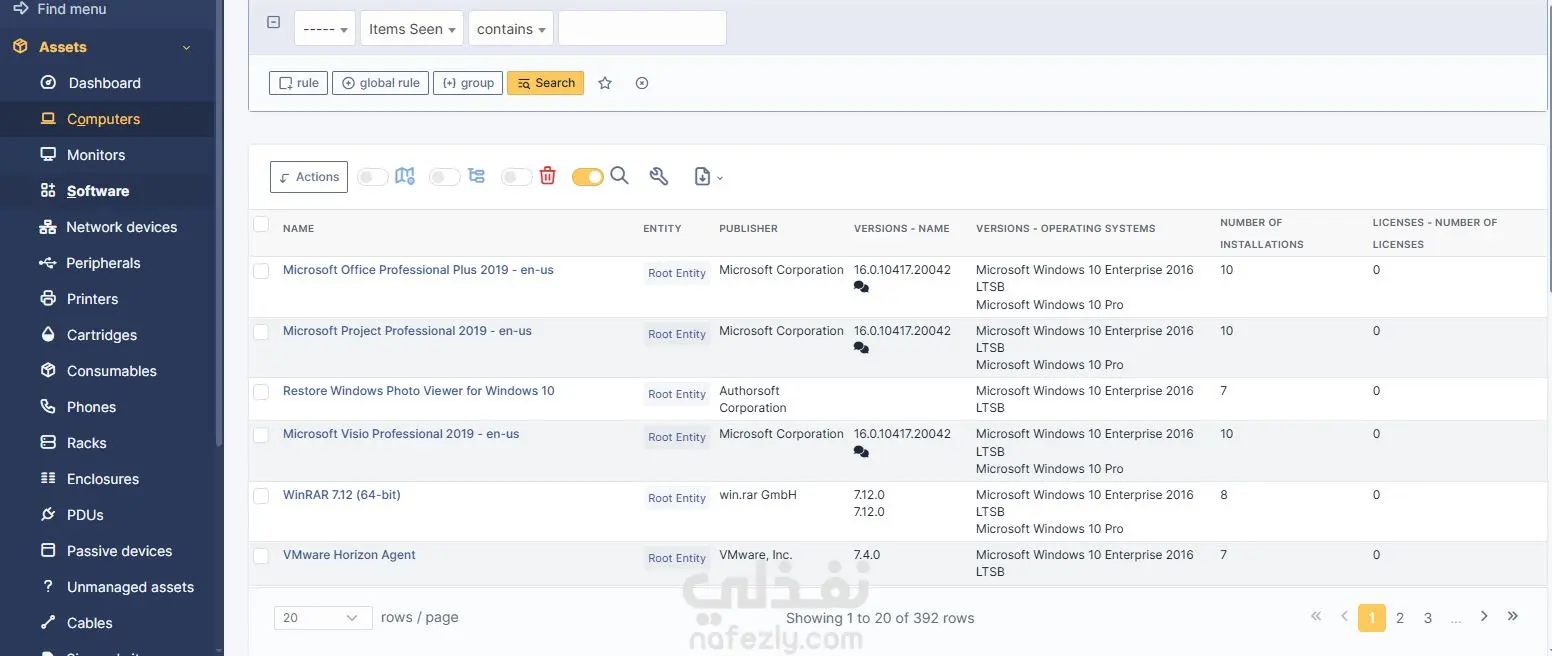Go to the next page arrow

[1484, 616]
